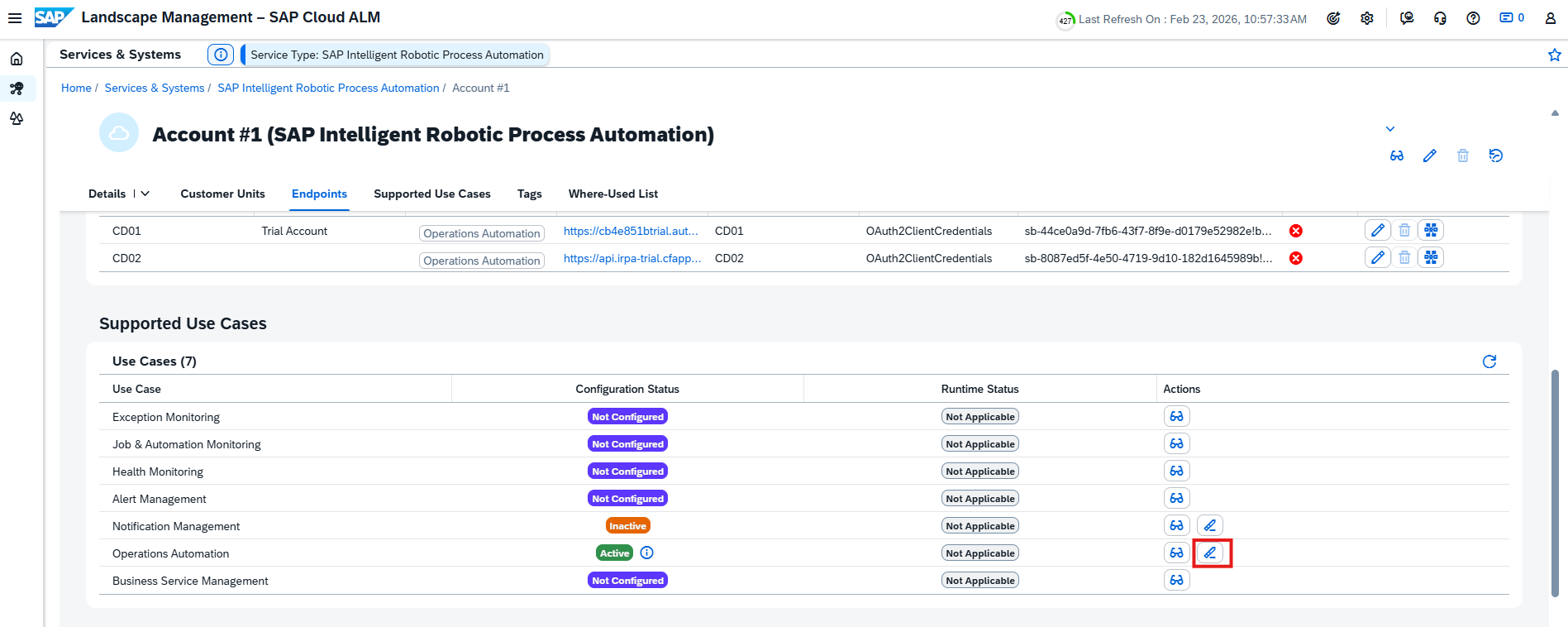
Task: Delete the CD02 endpoint row
Action: point(1404,258)
